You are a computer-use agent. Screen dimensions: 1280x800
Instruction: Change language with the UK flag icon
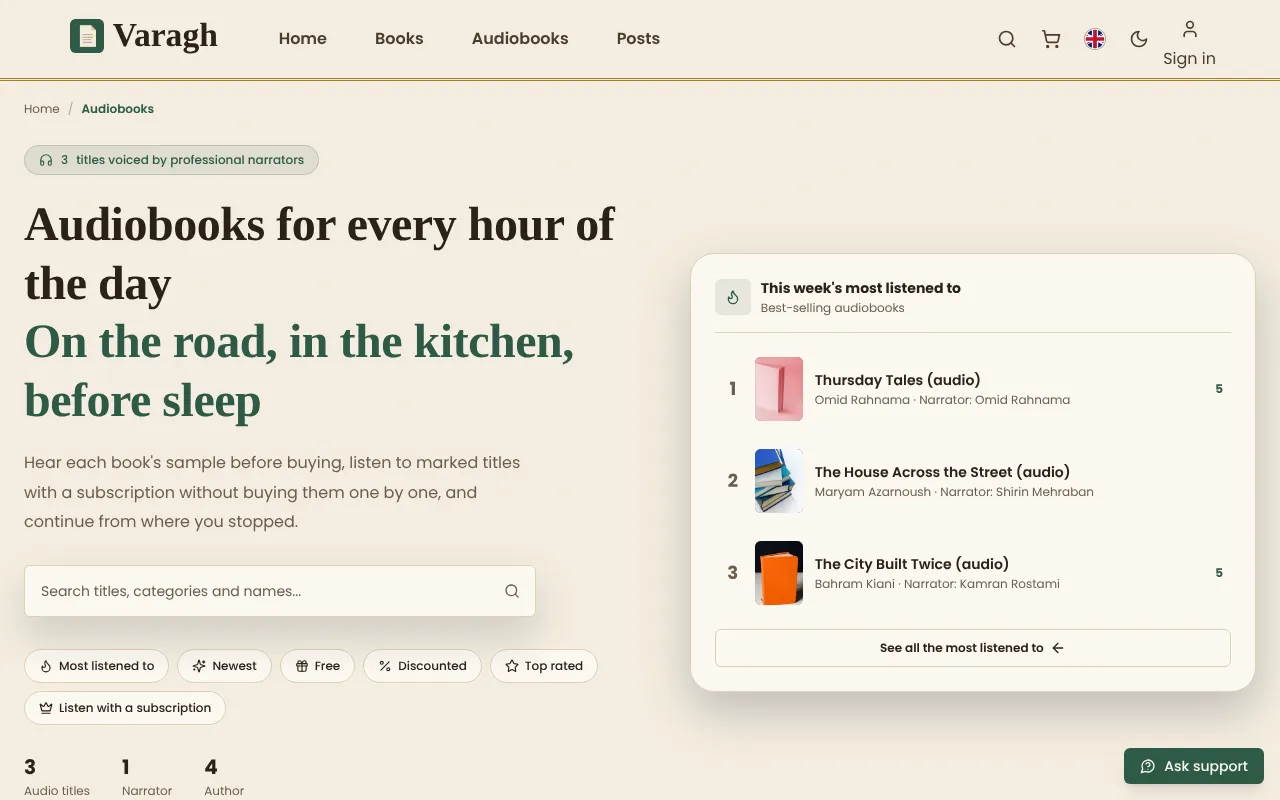1095,39
